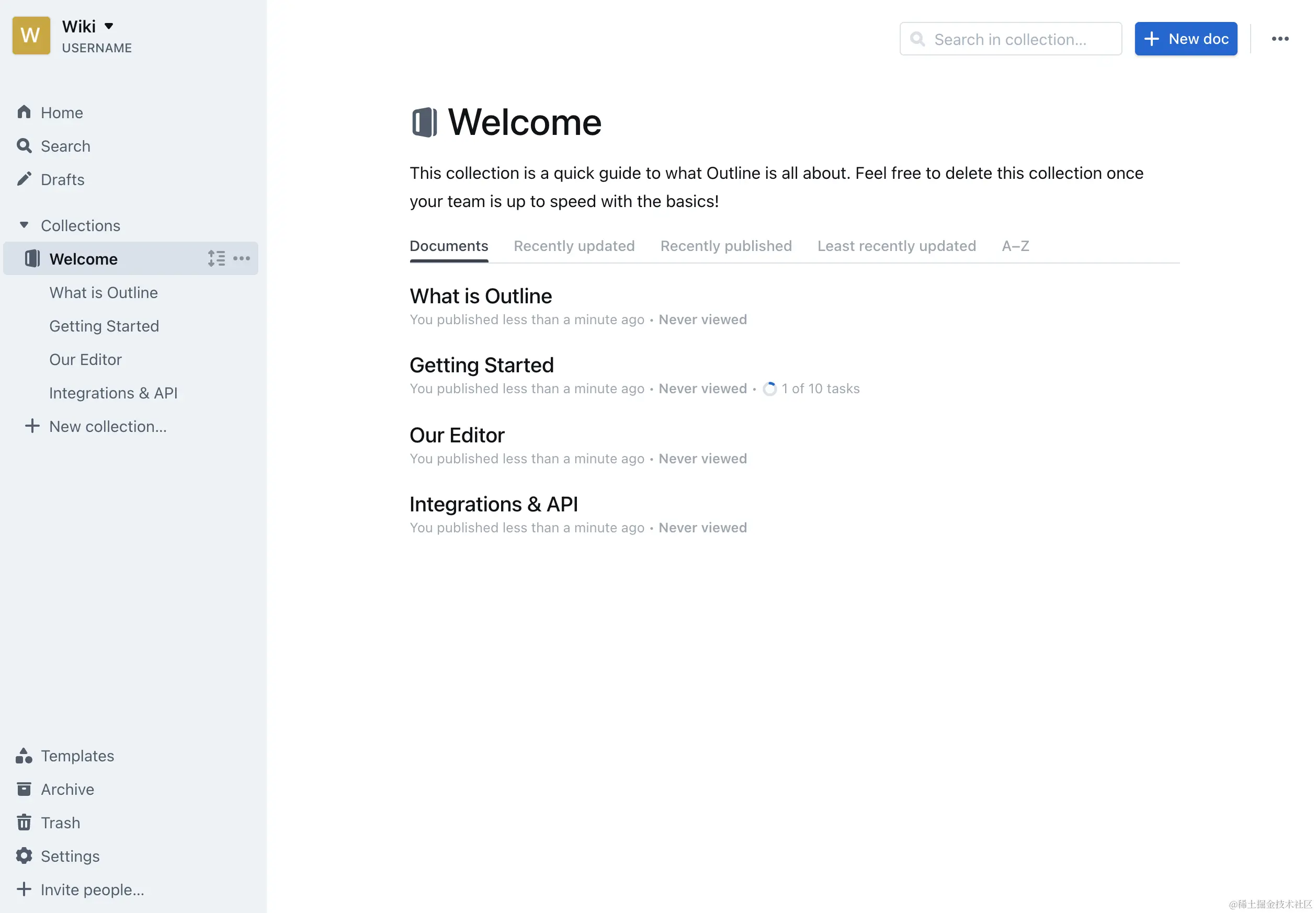
Task: Select Our Editor in sidebar tree
Action: click(85, 359)
